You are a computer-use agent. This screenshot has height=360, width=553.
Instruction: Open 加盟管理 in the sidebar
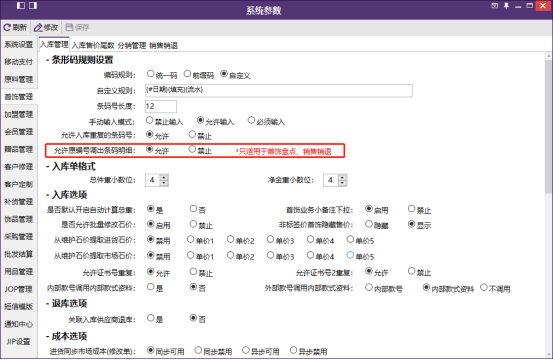click(19, 114)
